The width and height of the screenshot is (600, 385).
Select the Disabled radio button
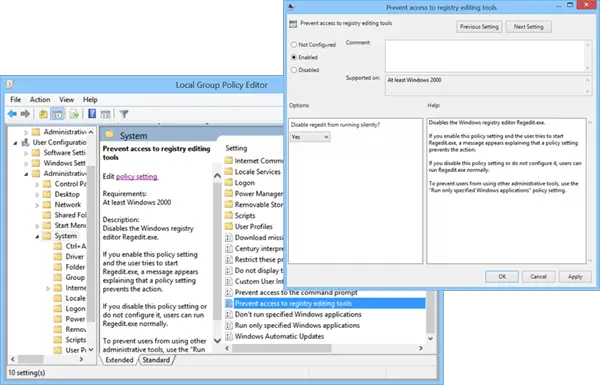tap(294, 70)
